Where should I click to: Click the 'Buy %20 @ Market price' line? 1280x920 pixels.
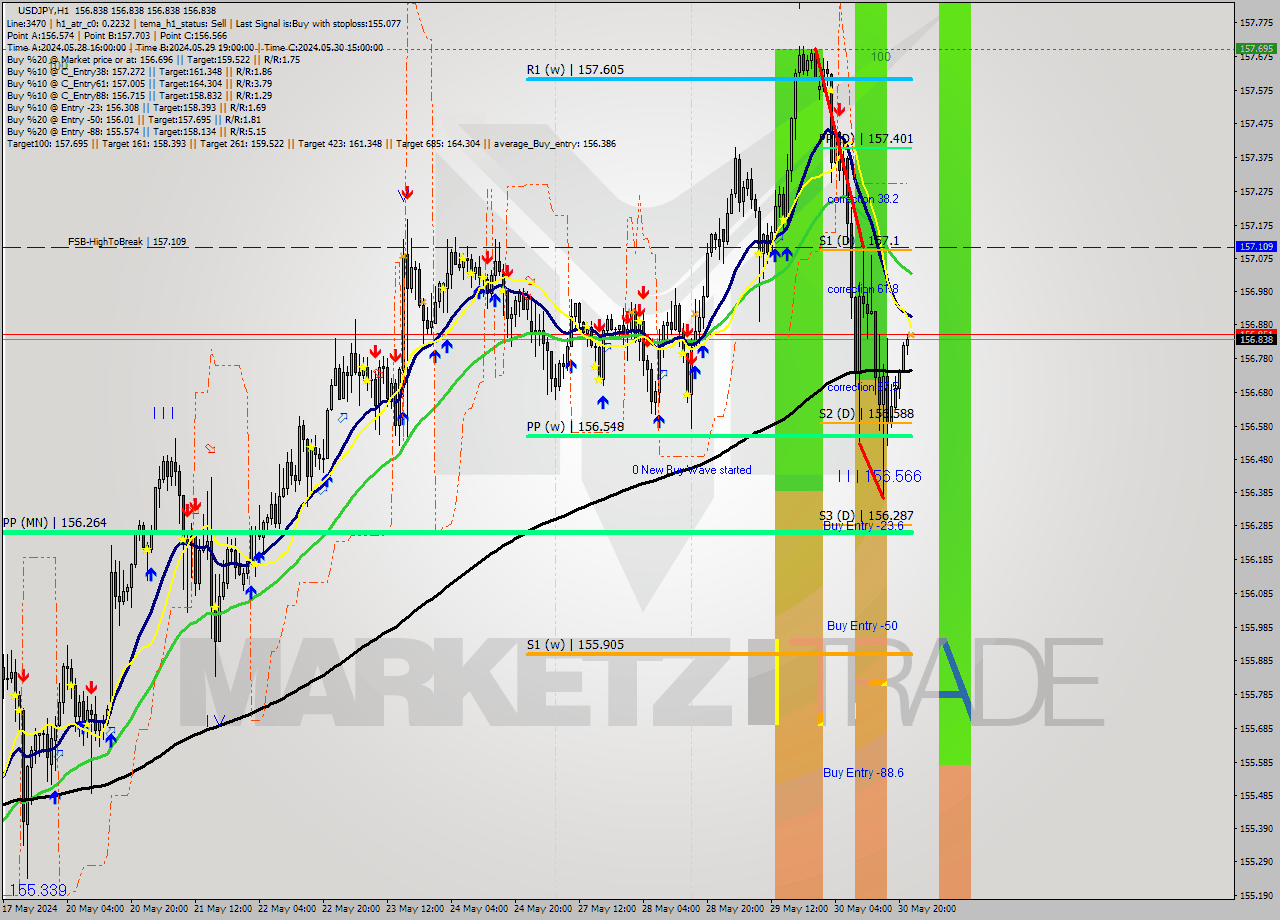[x=152, y=59]
